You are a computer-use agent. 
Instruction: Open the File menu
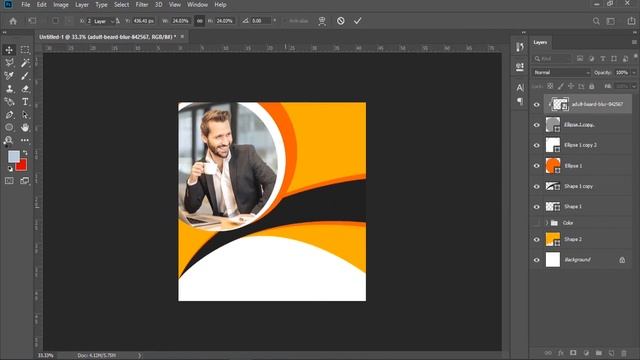pyautogui.click(x=26, y=5)
